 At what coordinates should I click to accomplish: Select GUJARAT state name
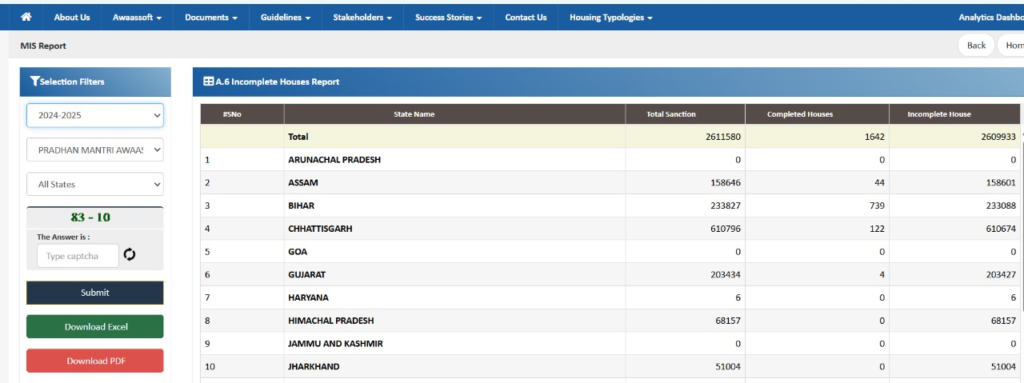coord(306,275)
